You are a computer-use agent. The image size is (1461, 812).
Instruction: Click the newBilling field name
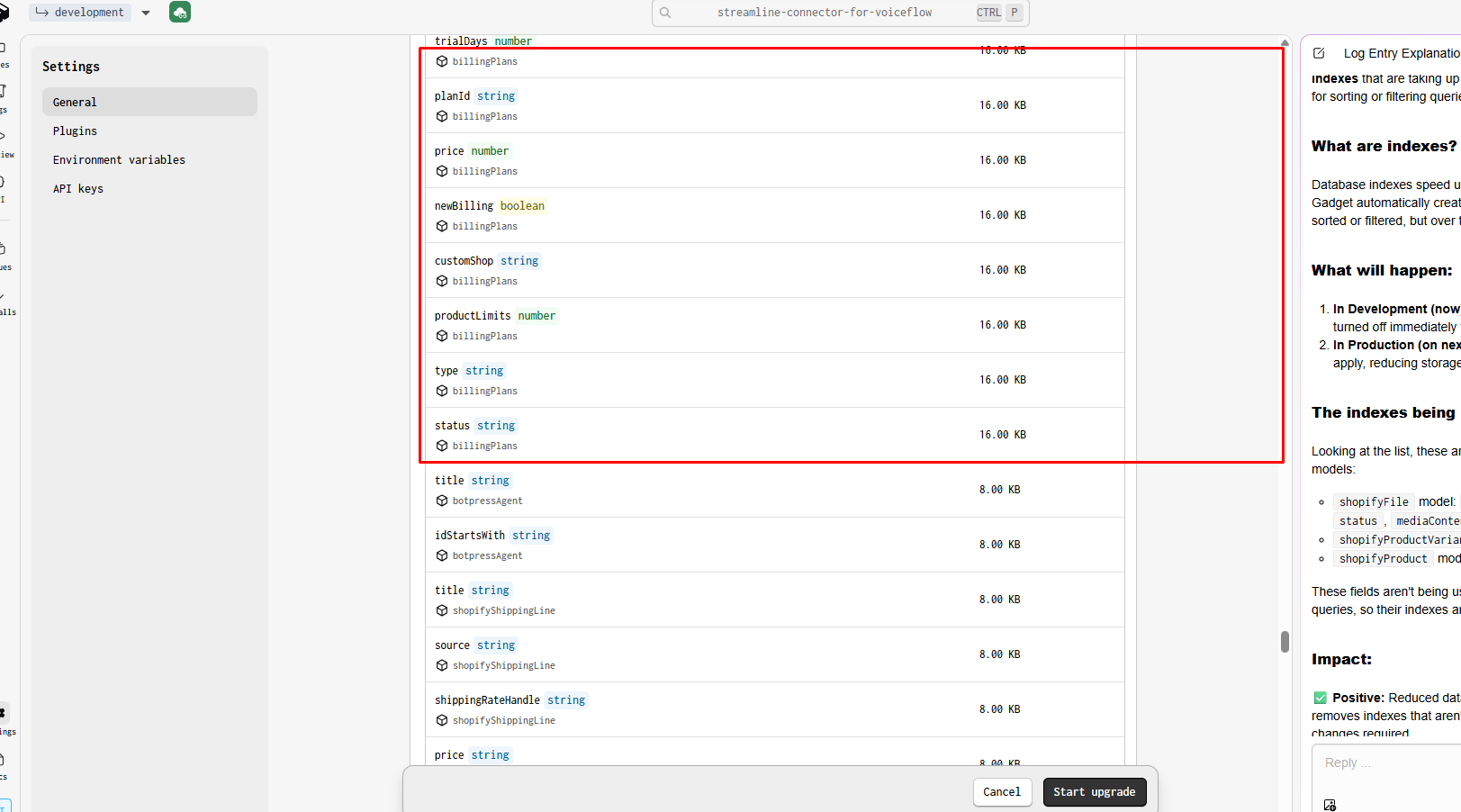click(464, 206)
